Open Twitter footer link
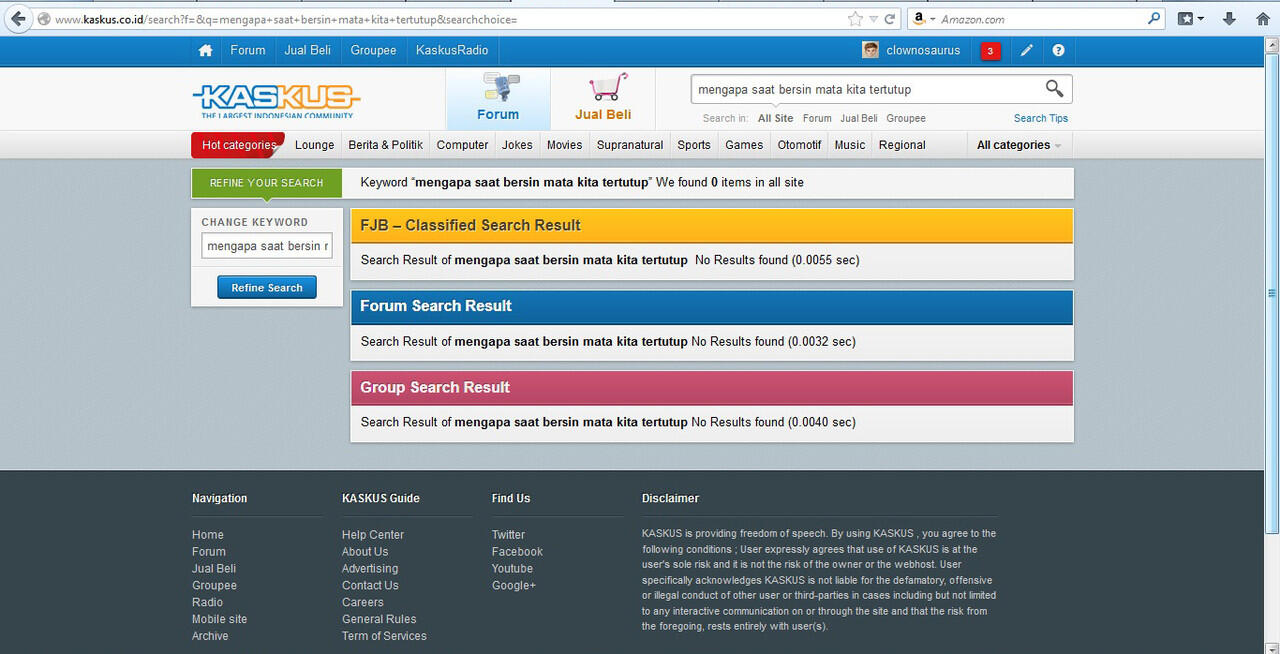 coord(508,535)
